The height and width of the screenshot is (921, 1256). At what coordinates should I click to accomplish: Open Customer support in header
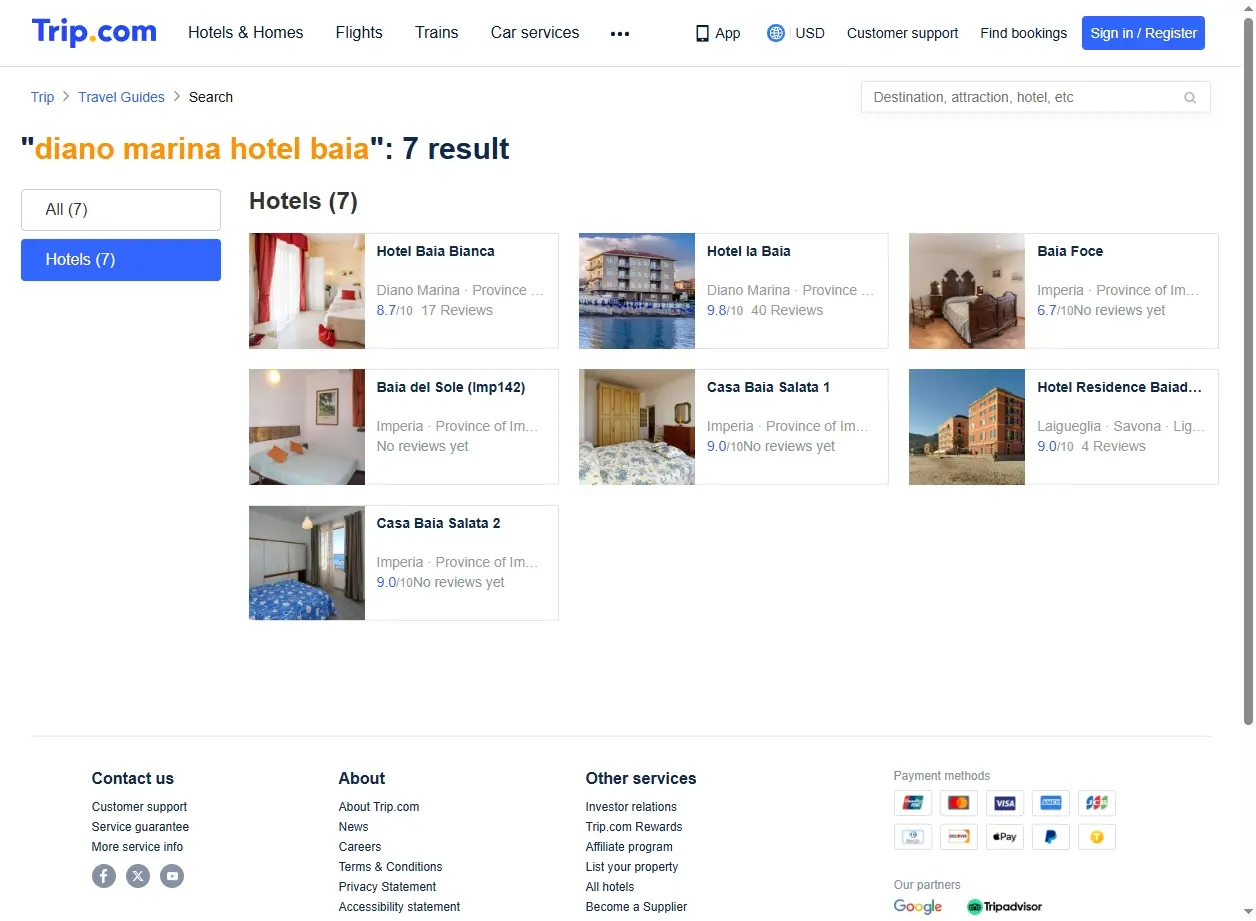click(x=902, y=33)
